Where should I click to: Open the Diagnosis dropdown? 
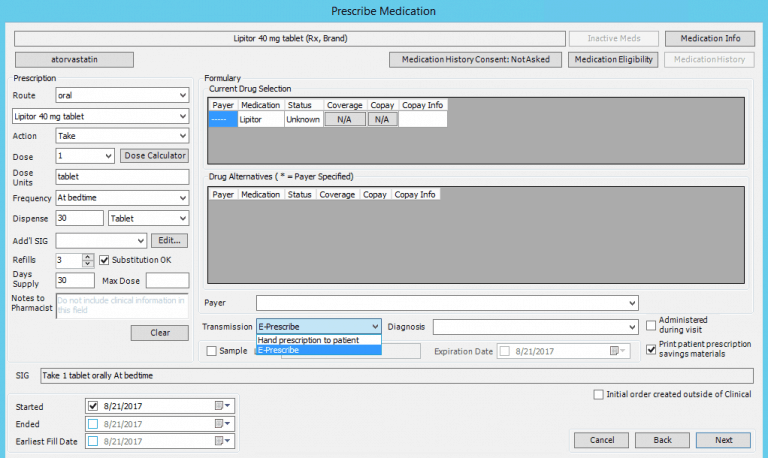(x=631, y=327)
